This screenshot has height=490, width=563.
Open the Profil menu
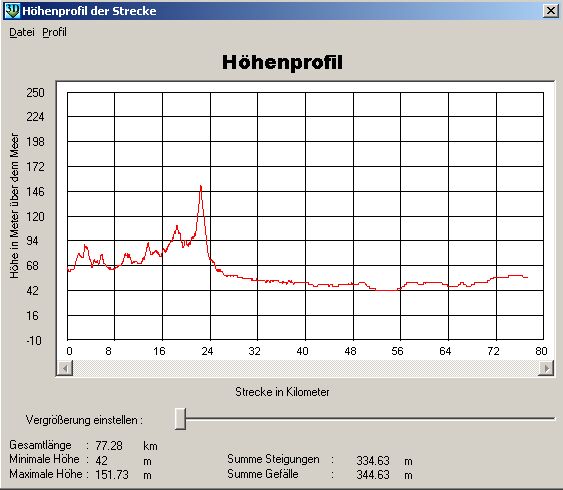pos(54,32)
